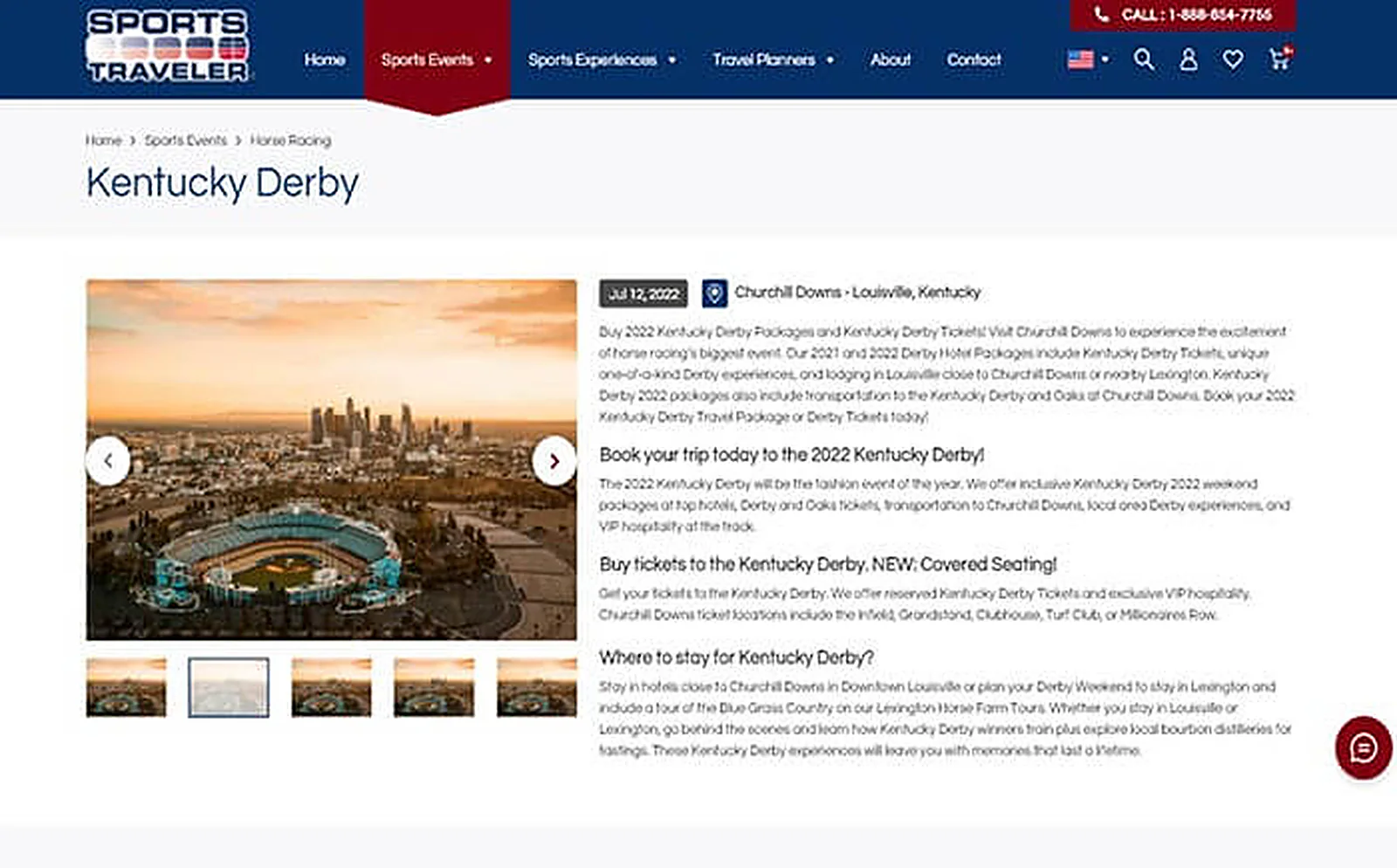This screenshot has height=868, width=1397.
Task: Open the US flag country selector
Action: (x=1088, y=59)
